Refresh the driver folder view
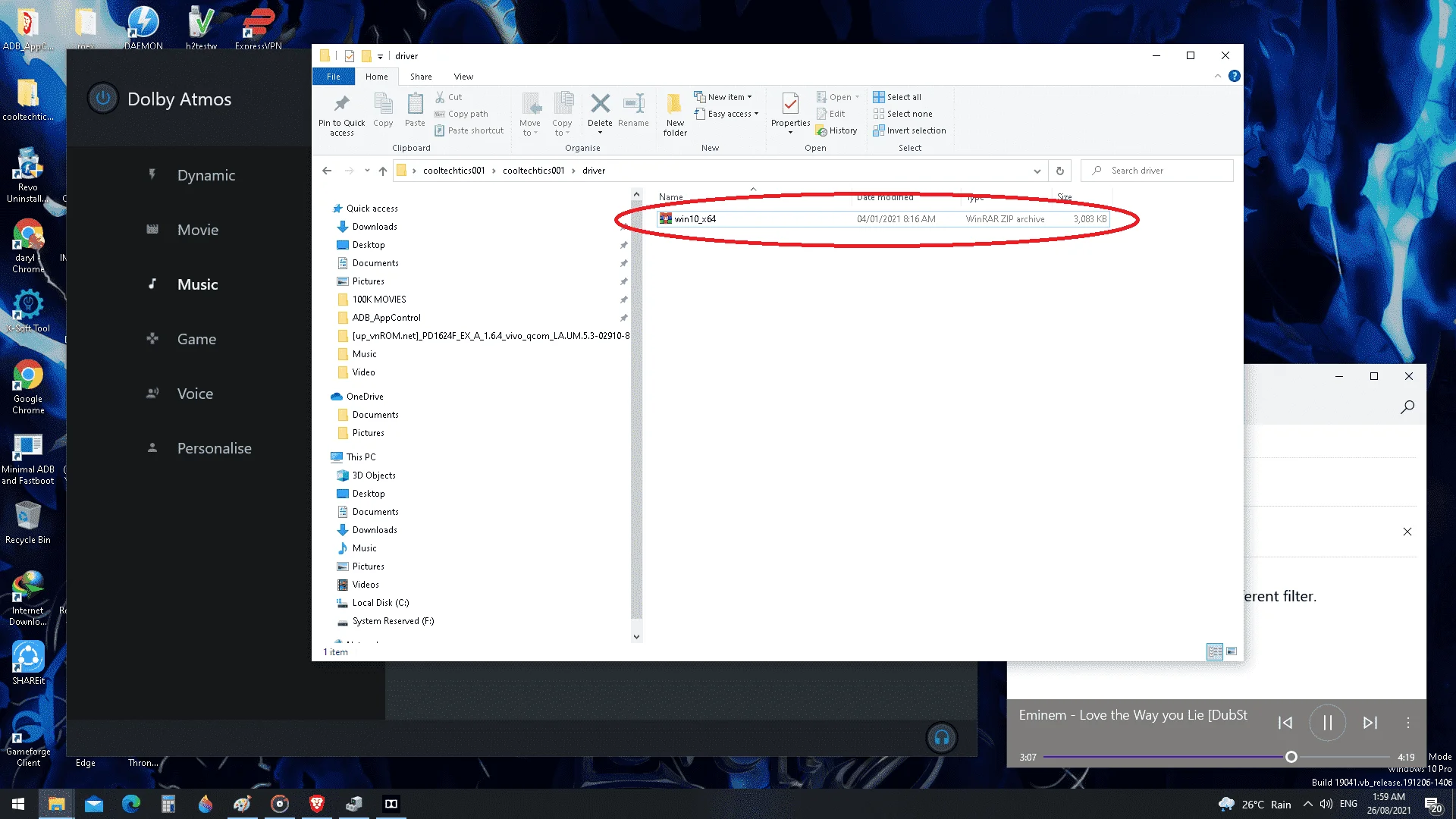The image size is (1456, 819). [x=1060, y=171]
